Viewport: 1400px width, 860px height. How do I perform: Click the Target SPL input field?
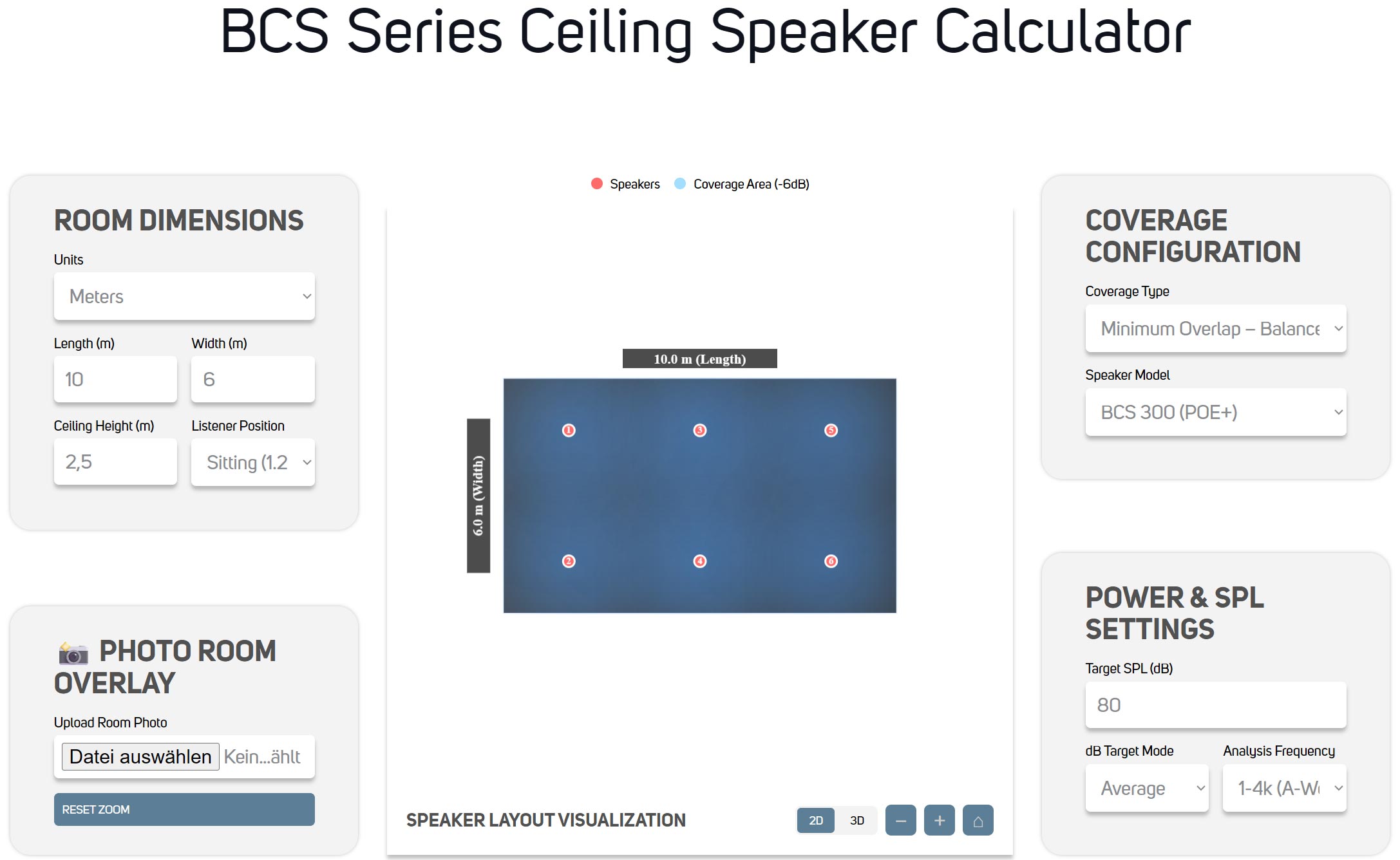pos(1215,705)
